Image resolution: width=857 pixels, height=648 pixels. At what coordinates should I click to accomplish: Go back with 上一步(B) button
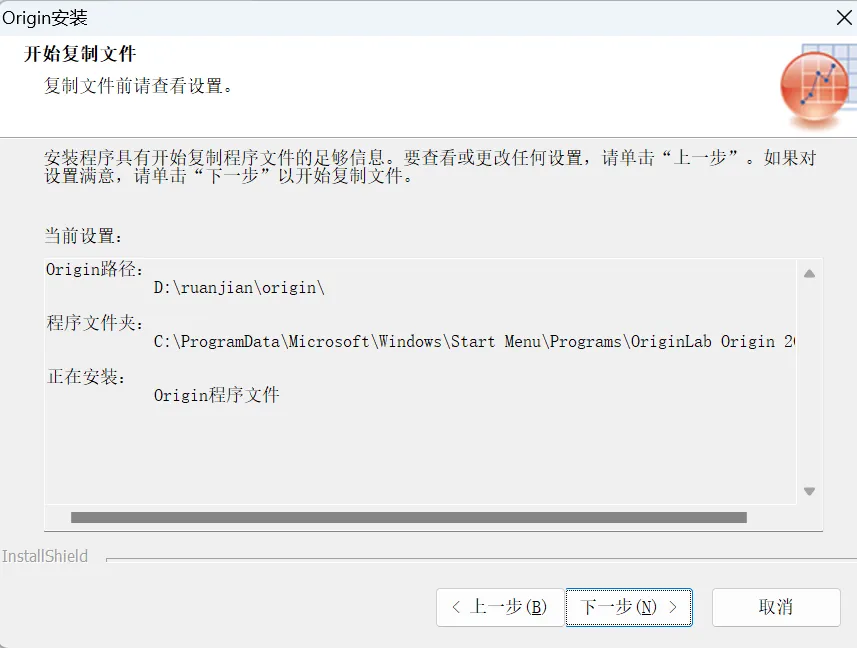click(x=500, y=607)
